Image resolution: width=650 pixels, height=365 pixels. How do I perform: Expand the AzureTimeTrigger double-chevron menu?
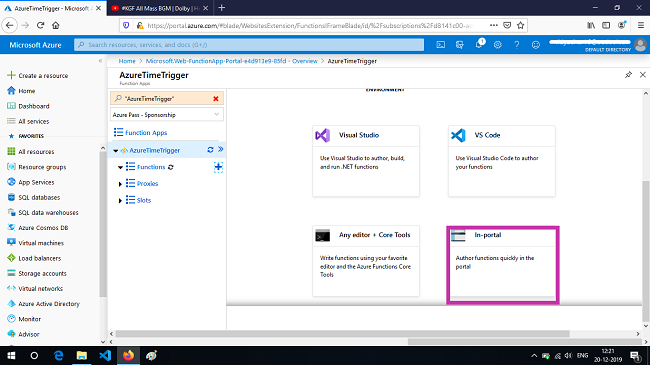(221, 149)
